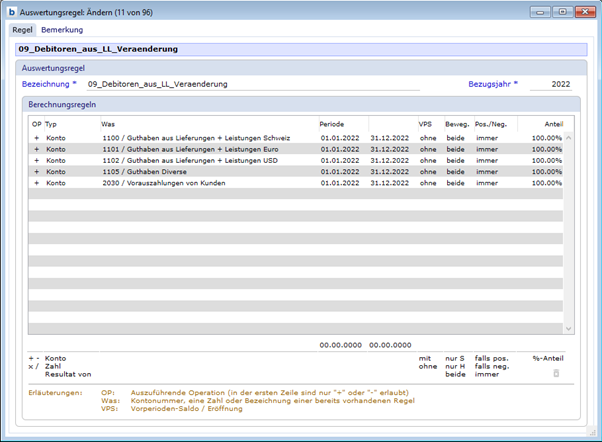The image size is (602, 442).
Task: Click the Bezeichnung input field
Action: pos(250,85)
